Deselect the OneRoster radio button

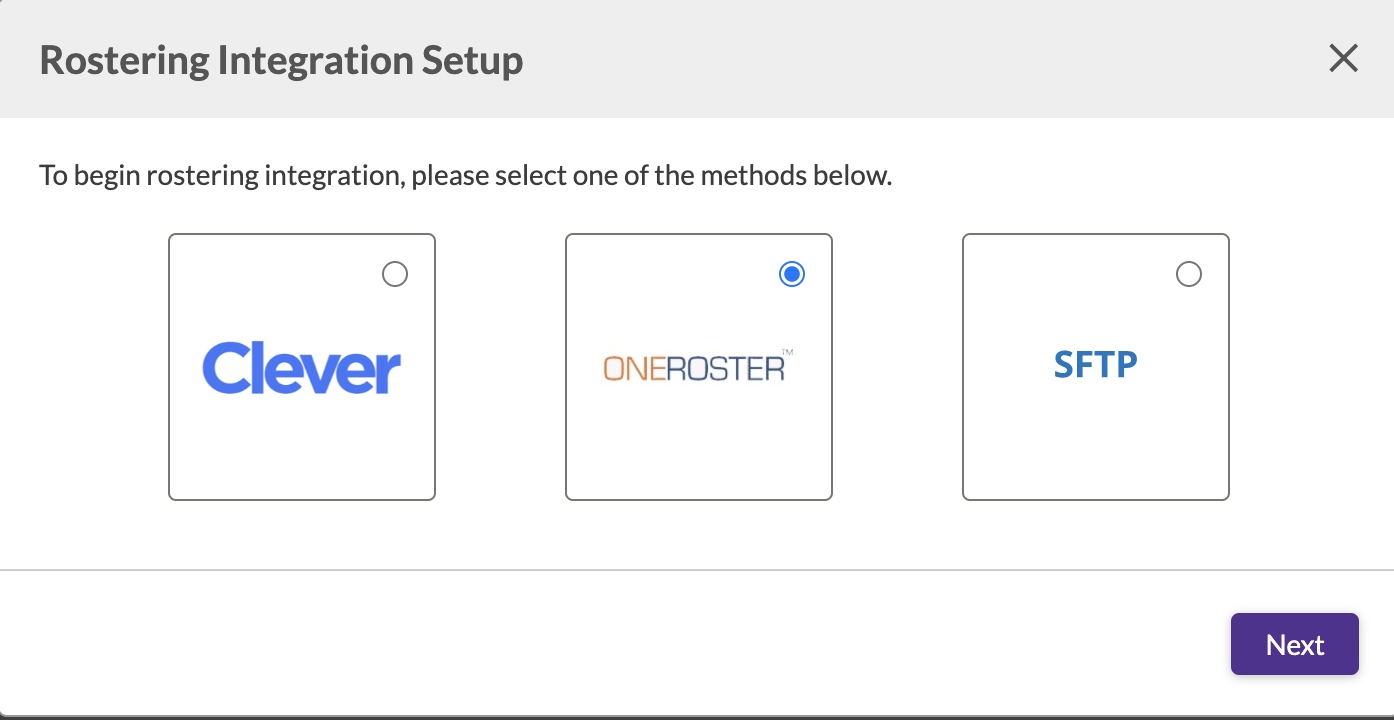pyautogui.click(x=791, y=273)
